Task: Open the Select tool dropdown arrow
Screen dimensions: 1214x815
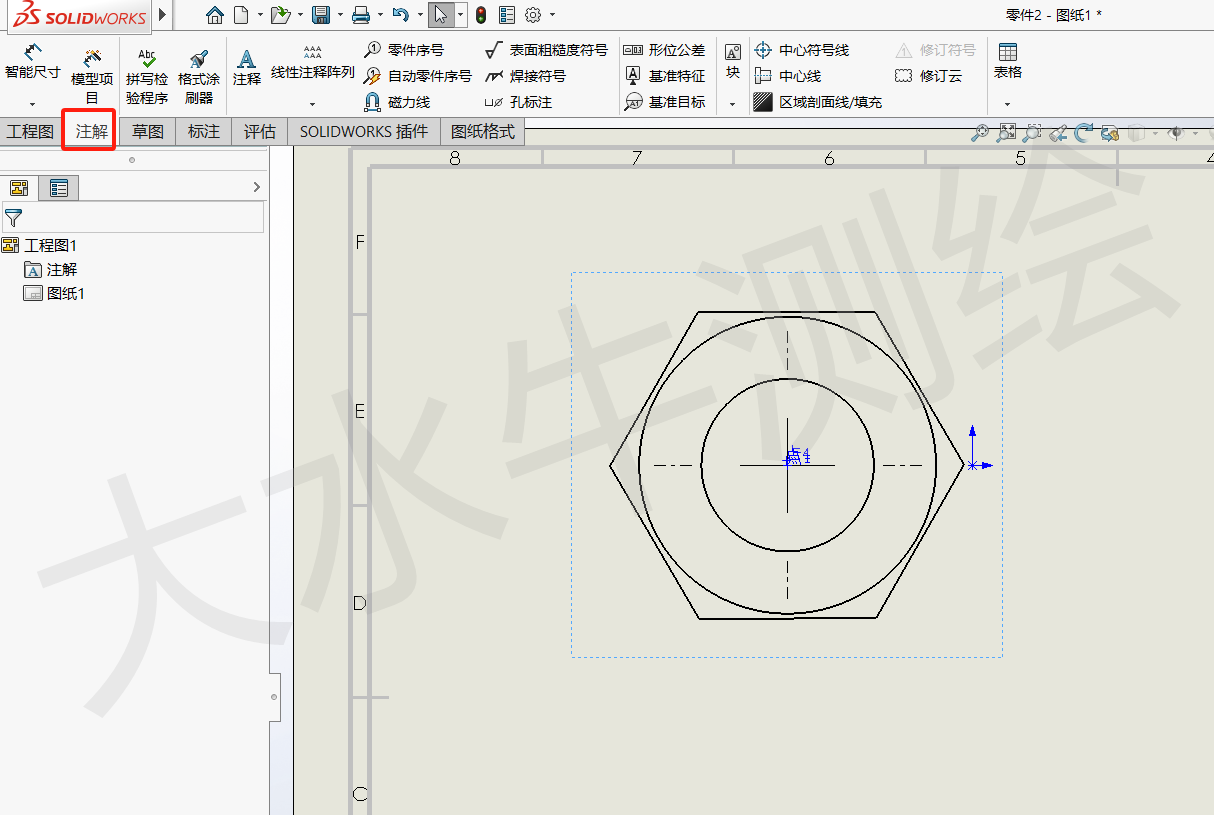Action: (x=460, y=15)
